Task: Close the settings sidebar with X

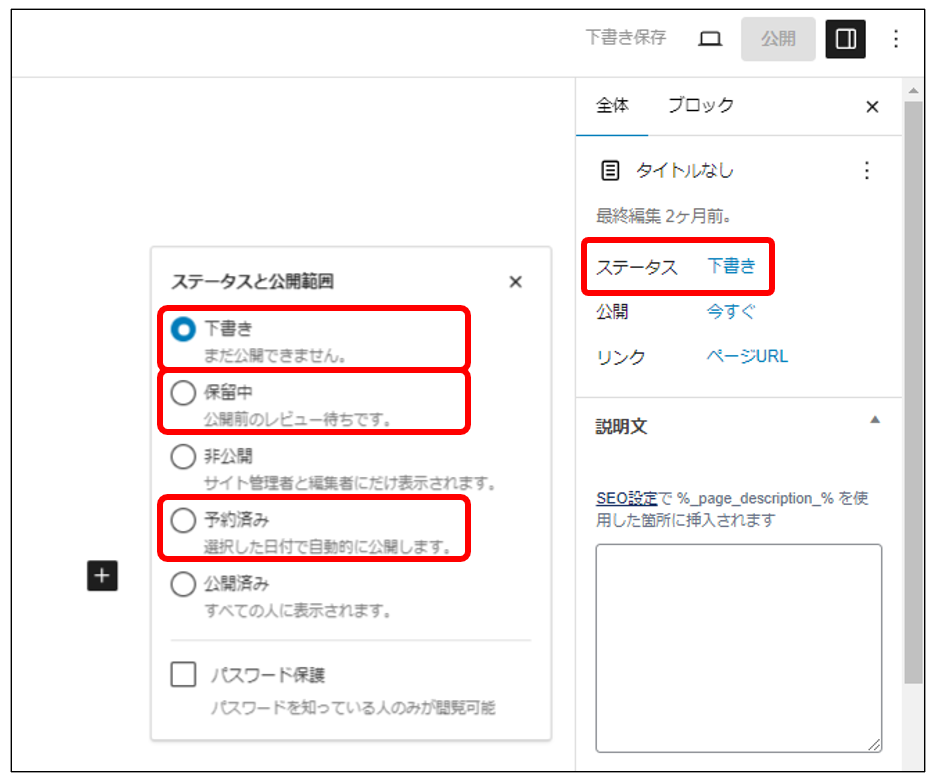Action: pos(872,107)
